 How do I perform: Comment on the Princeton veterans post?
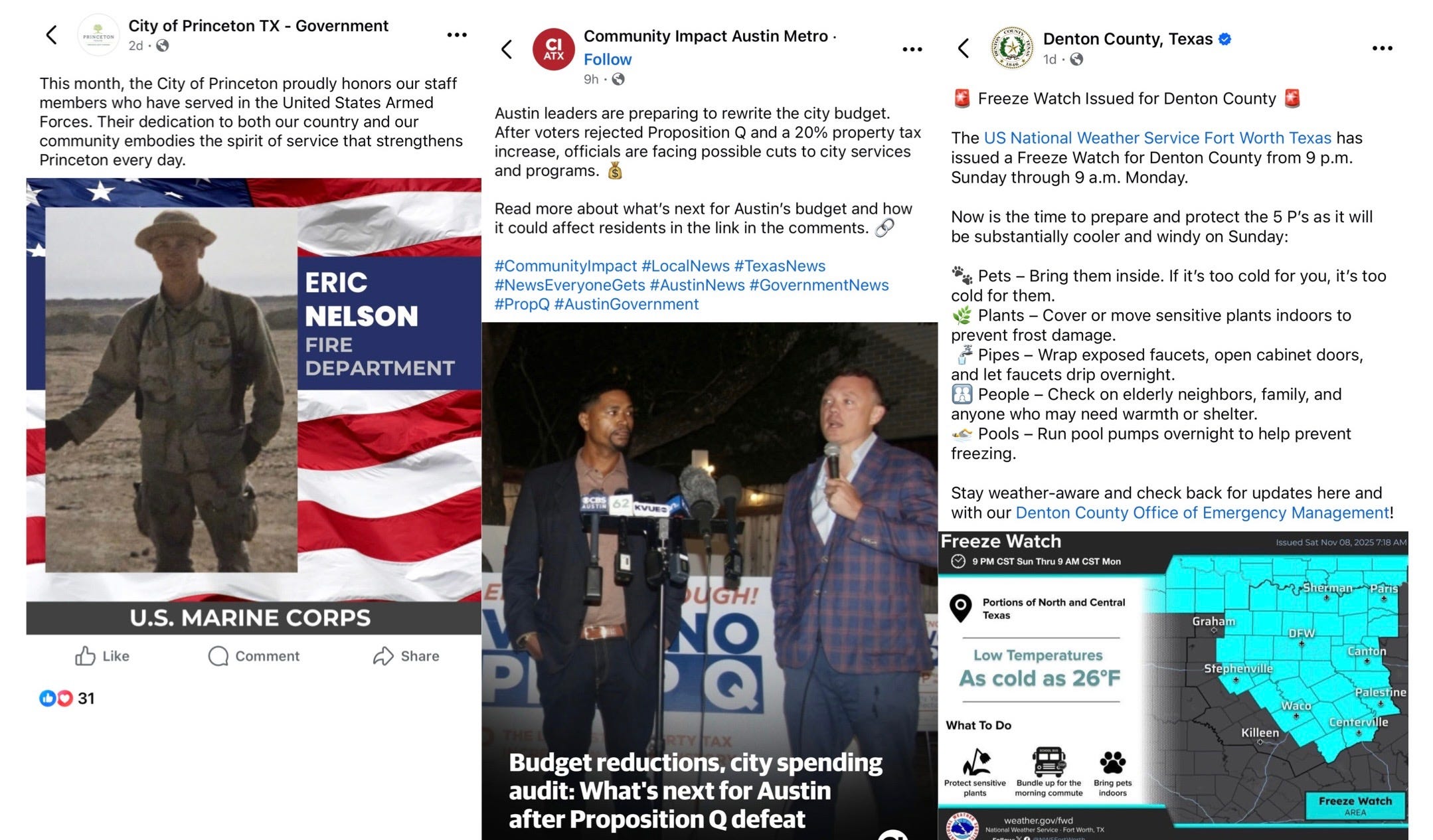254,656
